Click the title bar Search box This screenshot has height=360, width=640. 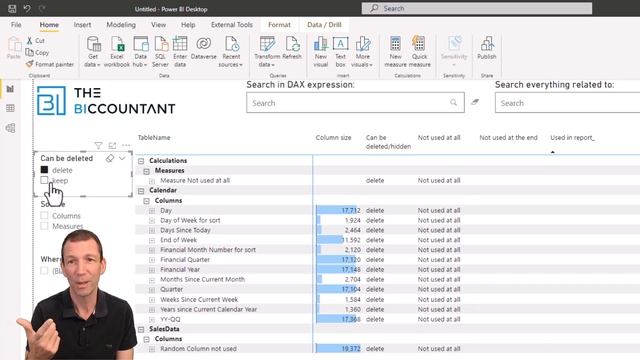point(477,9)
